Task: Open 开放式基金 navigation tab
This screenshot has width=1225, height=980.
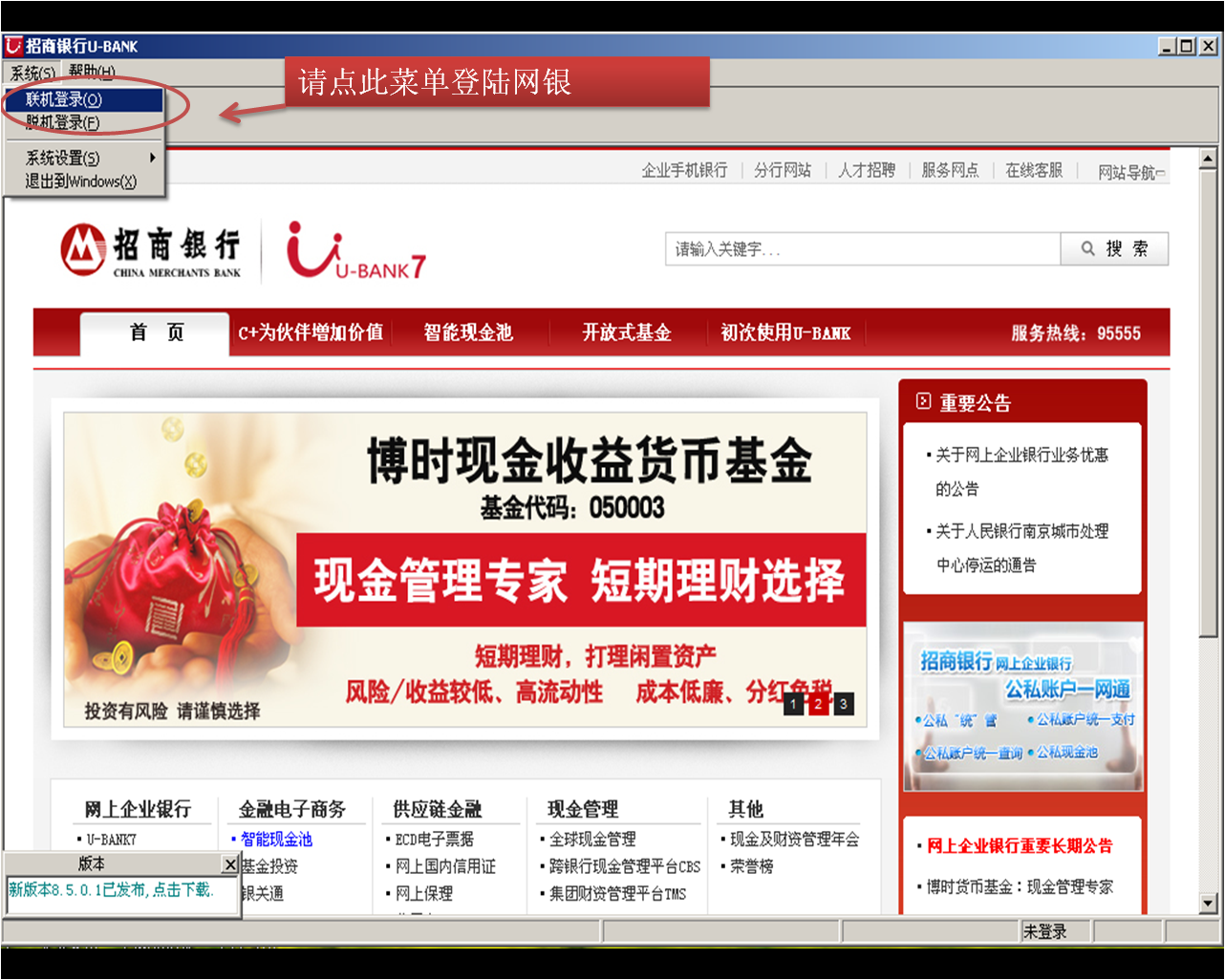Action: click(627, 332)
